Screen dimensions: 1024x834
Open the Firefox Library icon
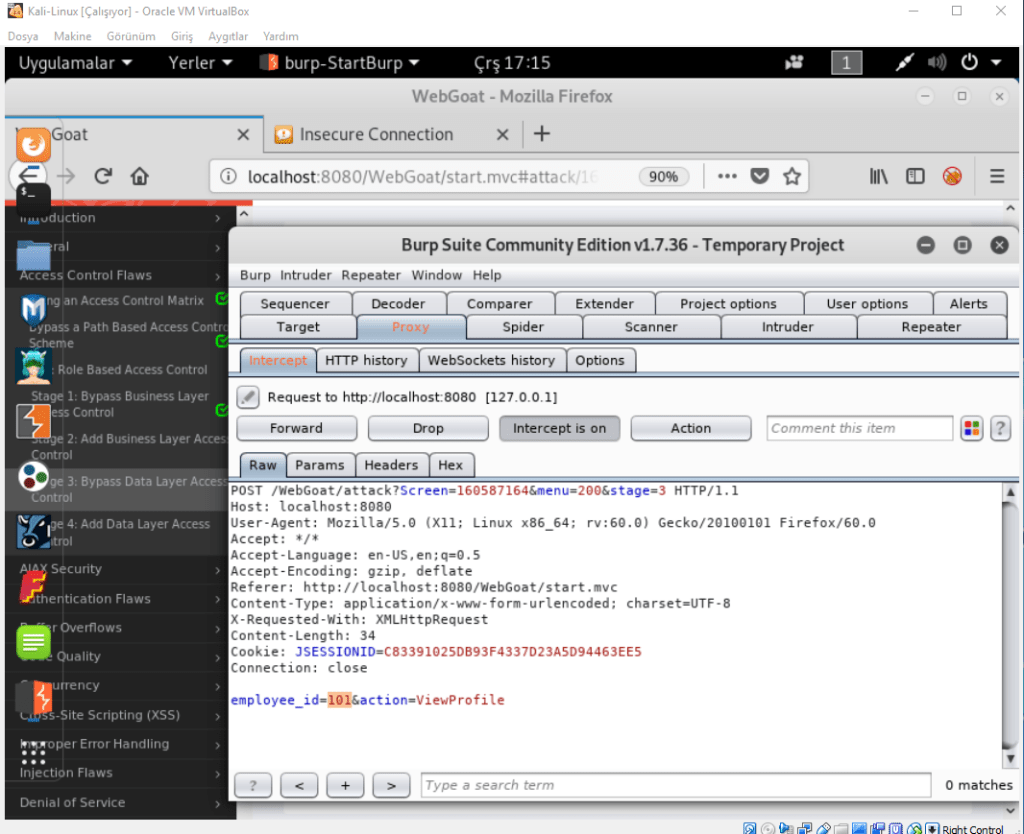(x=878, y=176)
